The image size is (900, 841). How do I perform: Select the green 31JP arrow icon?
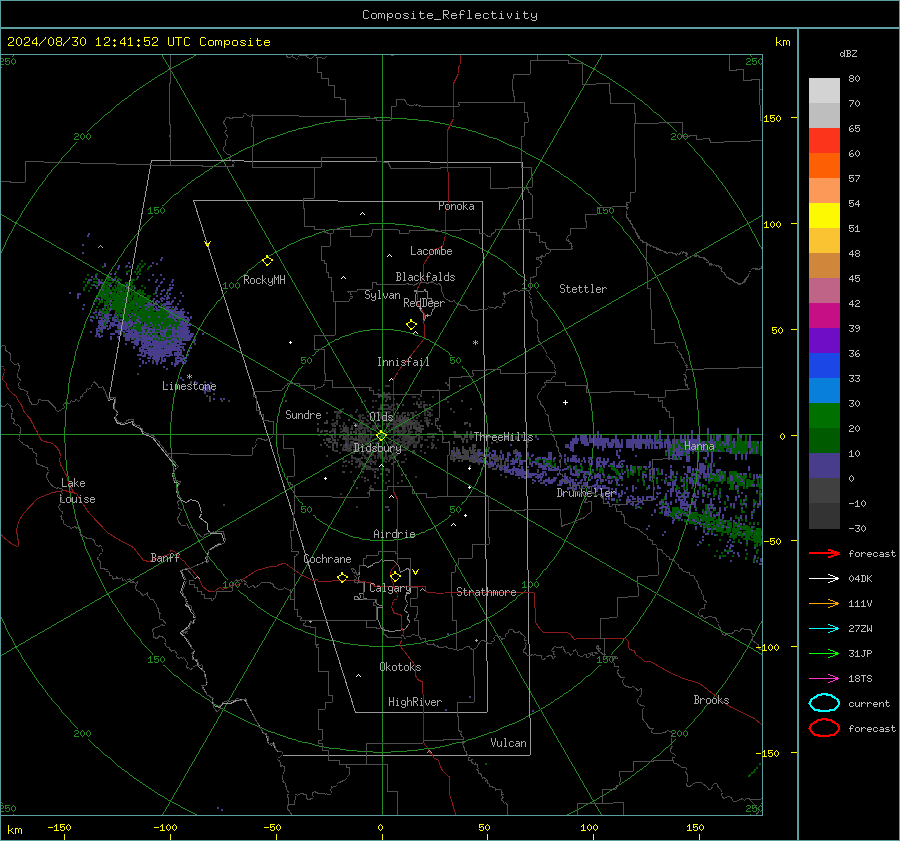pos(824,653)
